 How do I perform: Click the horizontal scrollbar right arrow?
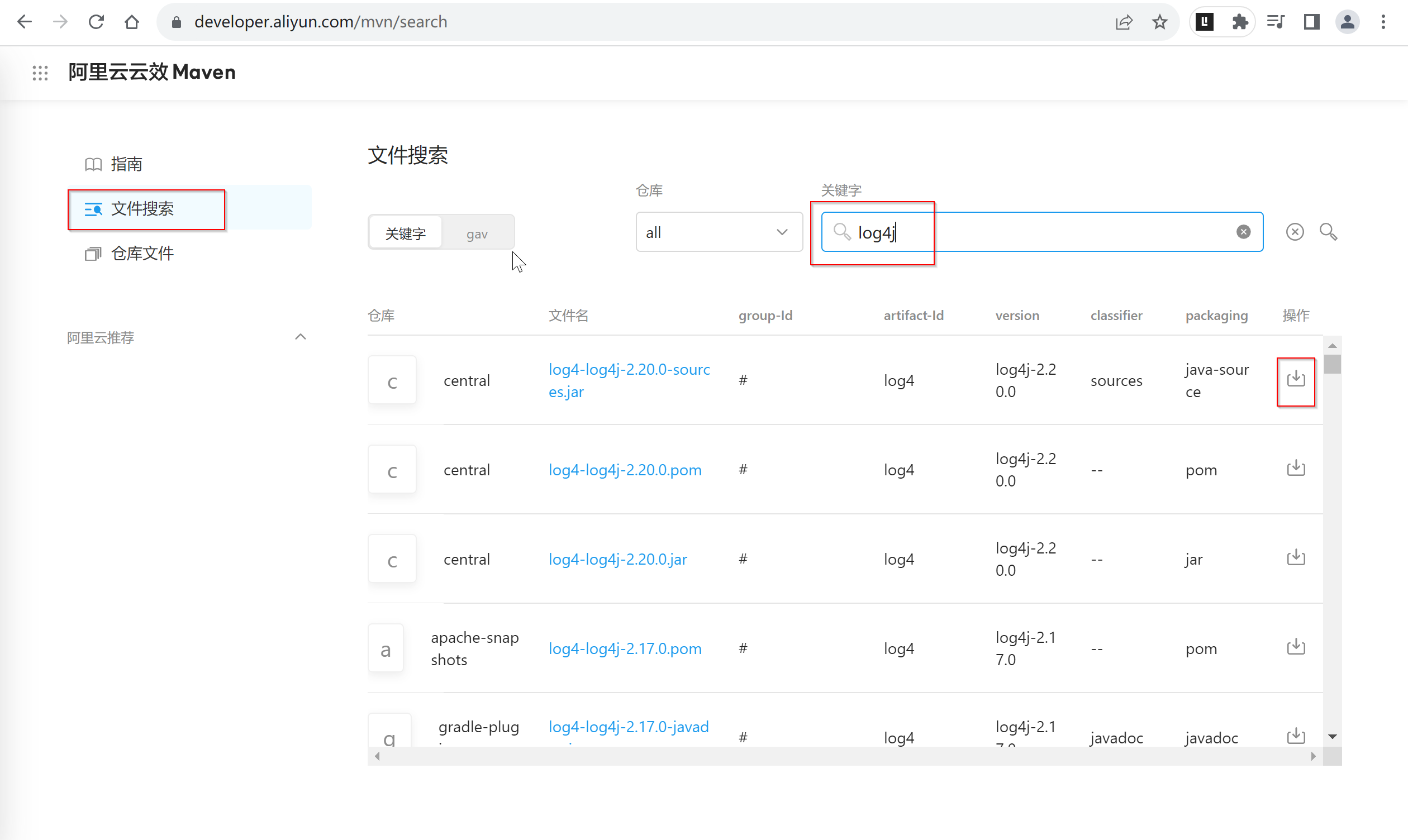[x=1313, y=756]
